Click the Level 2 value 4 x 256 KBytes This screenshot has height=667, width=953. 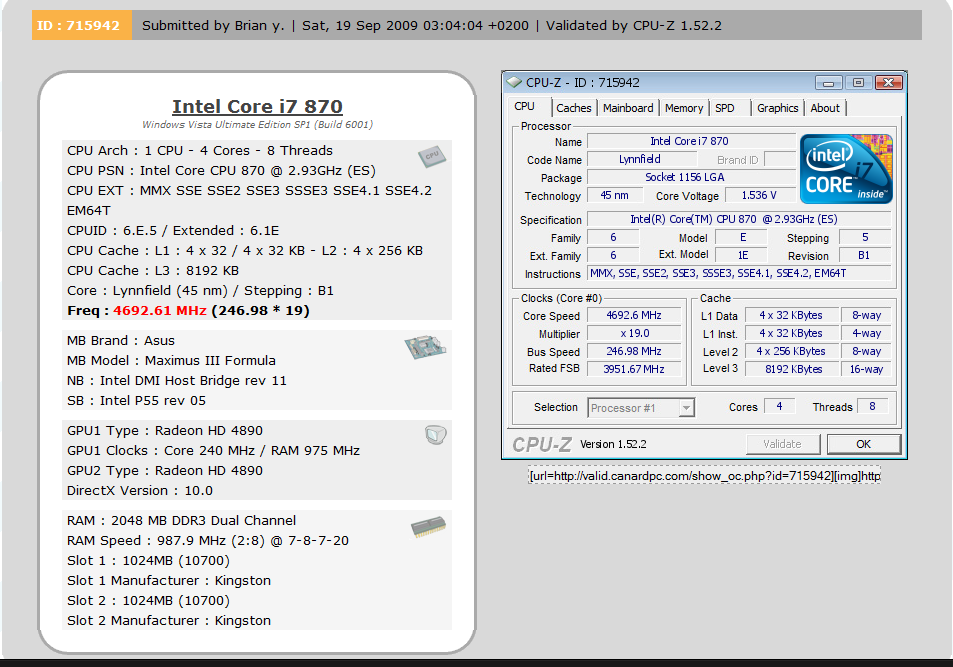coord(791,351)
